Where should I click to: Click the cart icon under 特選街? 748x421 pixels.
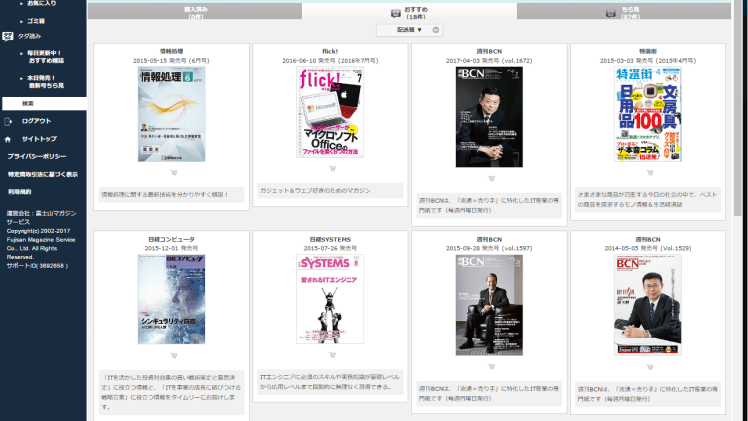pyautogui.click(x=649, y=171)
